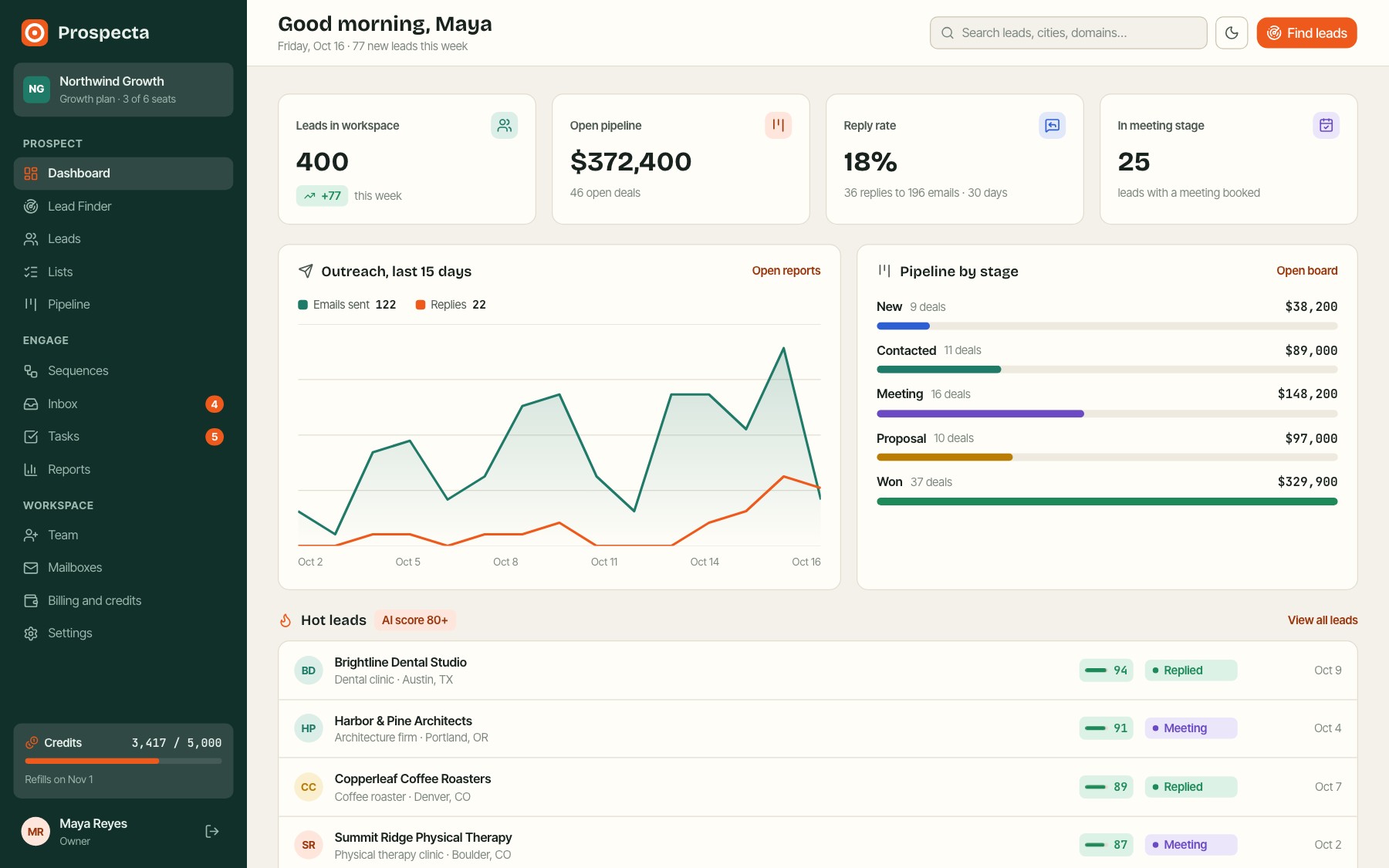Click the Emails sent legend entry
This screenshot has width=1389, height=868.
tap(347, 305)
